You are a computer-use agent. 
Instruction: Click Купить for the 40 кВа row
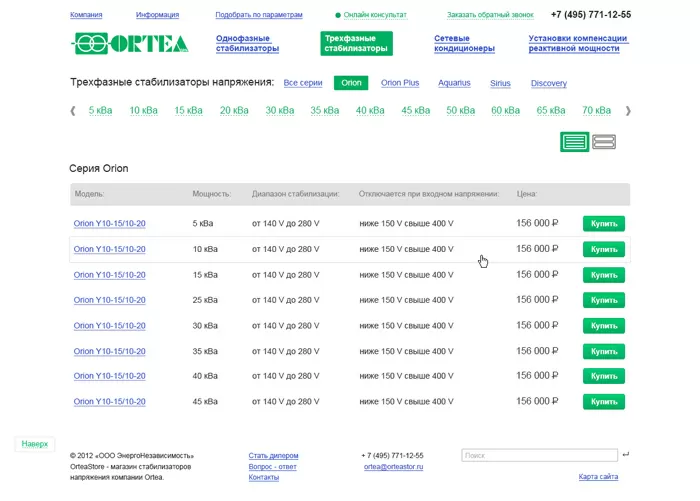(604, 376)
